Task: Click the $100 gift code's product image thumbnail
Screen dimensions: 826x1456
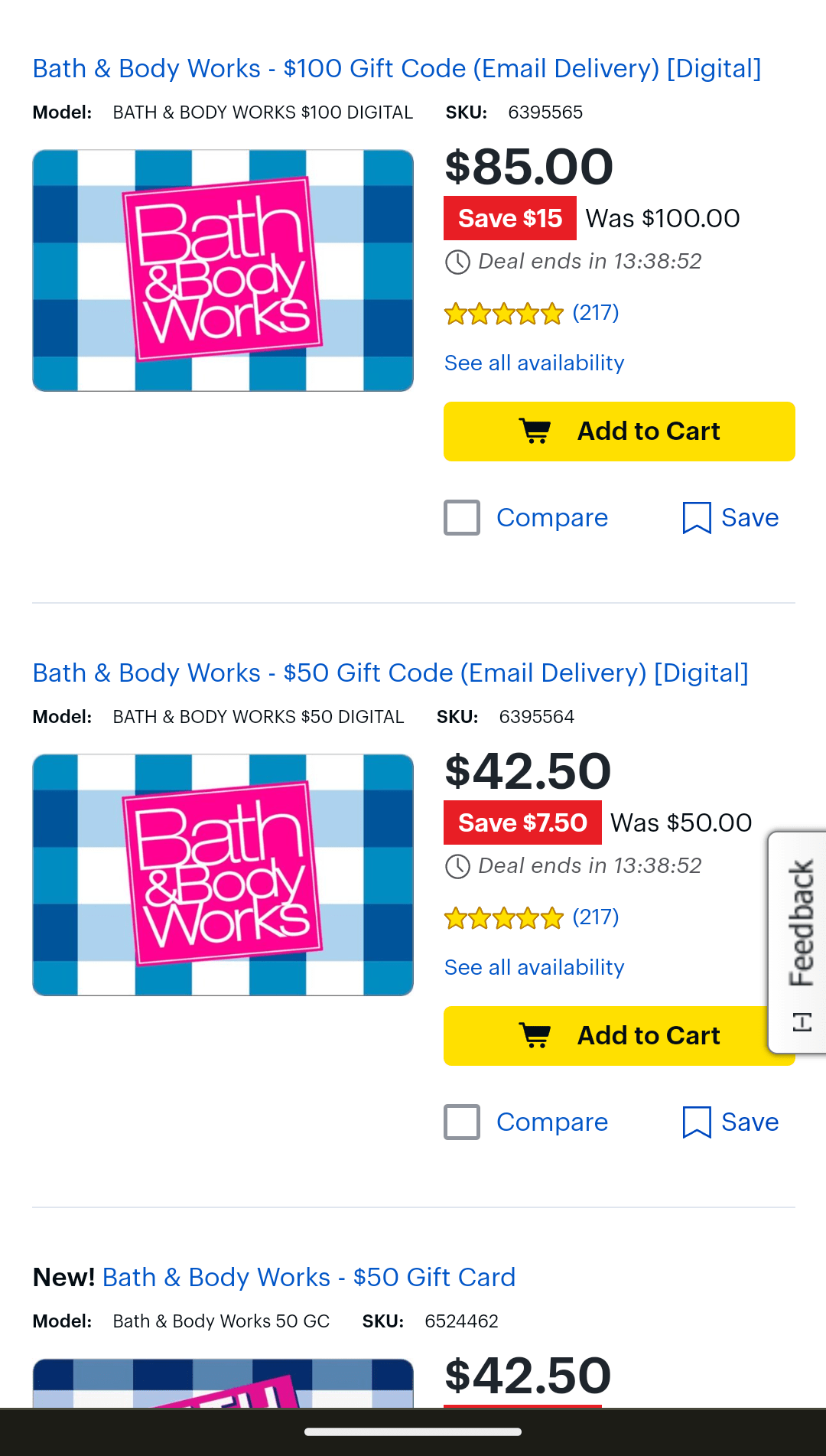Action: tap(223, 269)
